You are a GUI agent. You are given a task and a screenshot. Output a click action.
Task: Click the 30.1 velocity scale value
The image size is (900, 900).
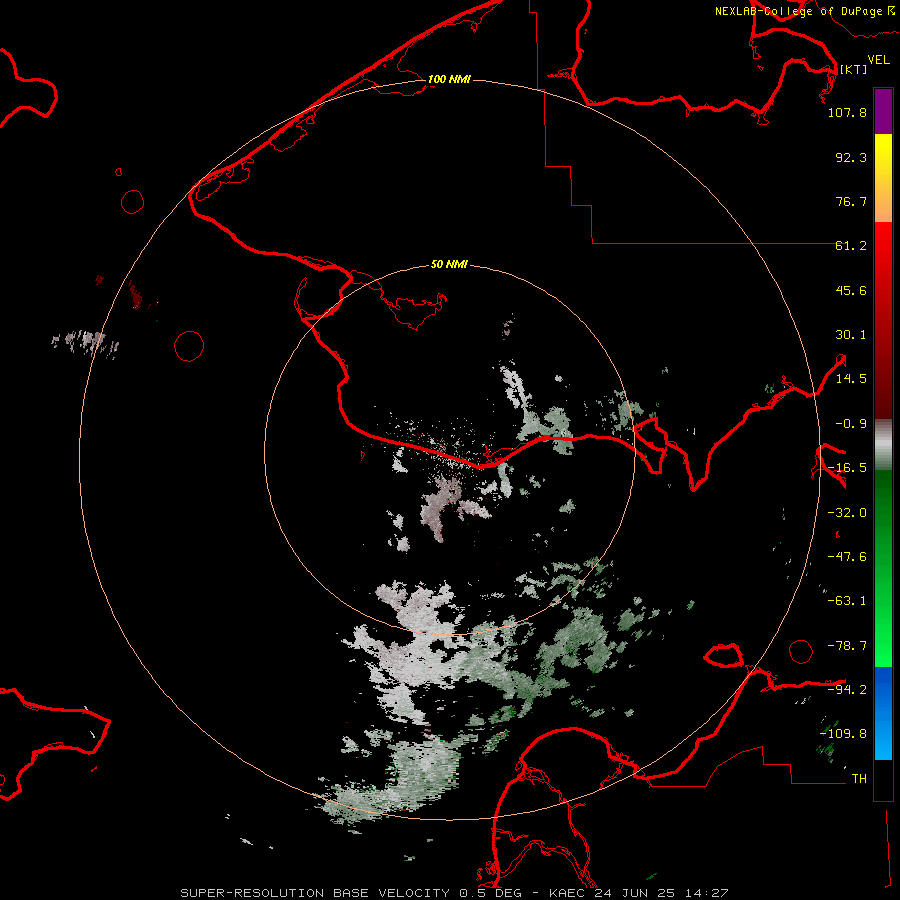coord(851,335)
